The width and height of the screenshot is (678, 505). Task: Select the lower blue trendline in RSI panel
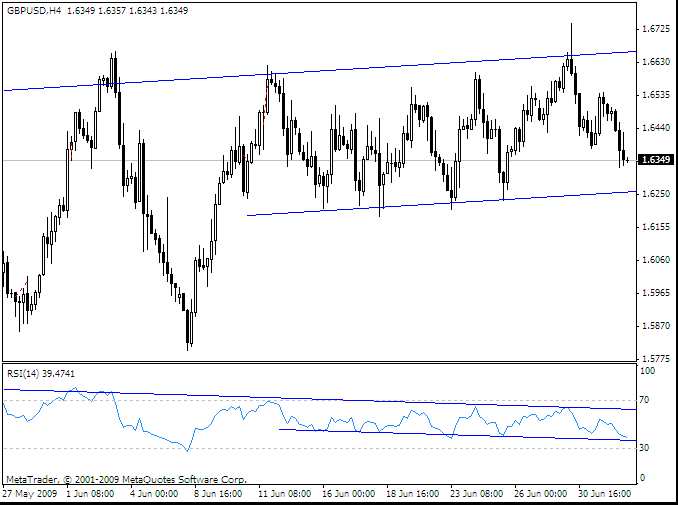[458, 435]
